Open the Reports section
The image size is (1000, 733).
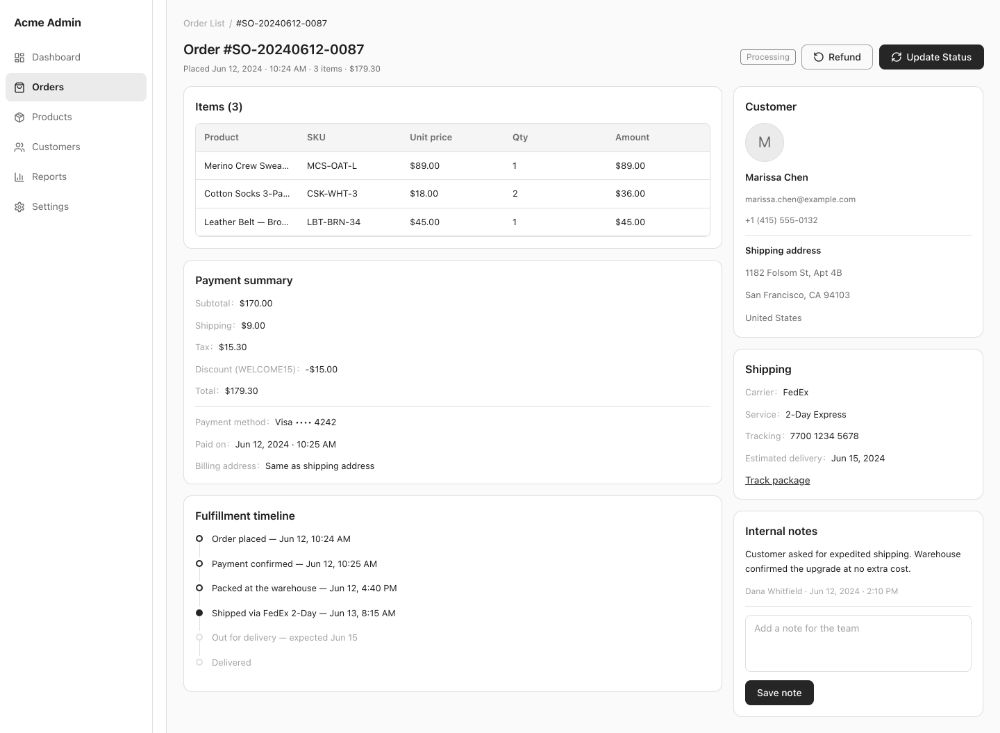(x=76, y=177)
